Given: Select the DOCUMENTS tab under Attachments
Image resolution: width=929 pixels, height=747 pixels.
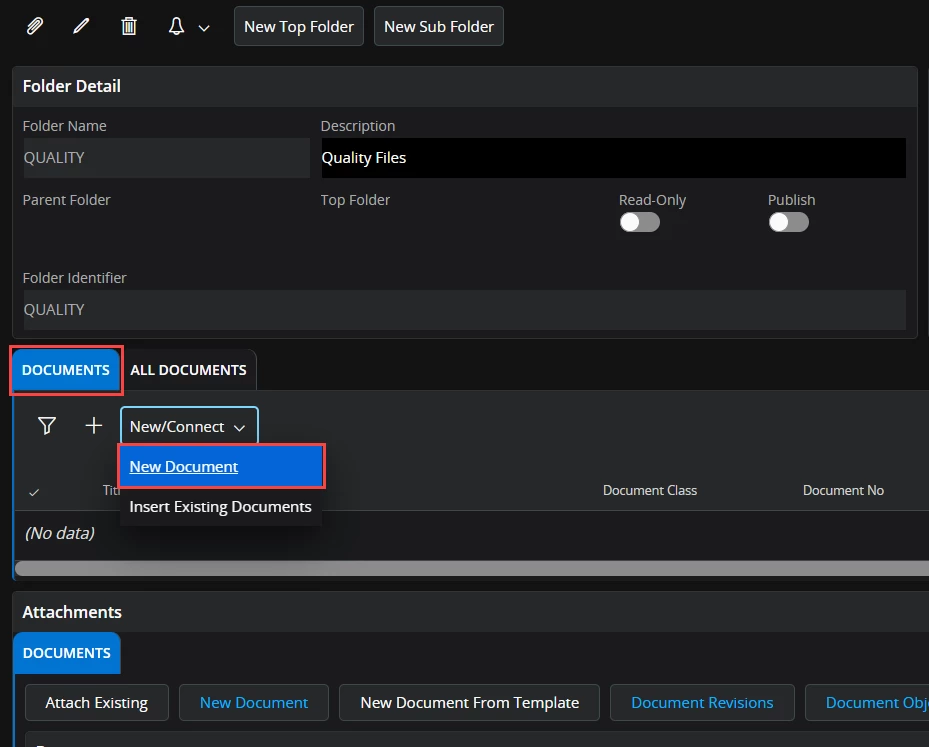Looking at the screenshot, I should coord(67,653).
